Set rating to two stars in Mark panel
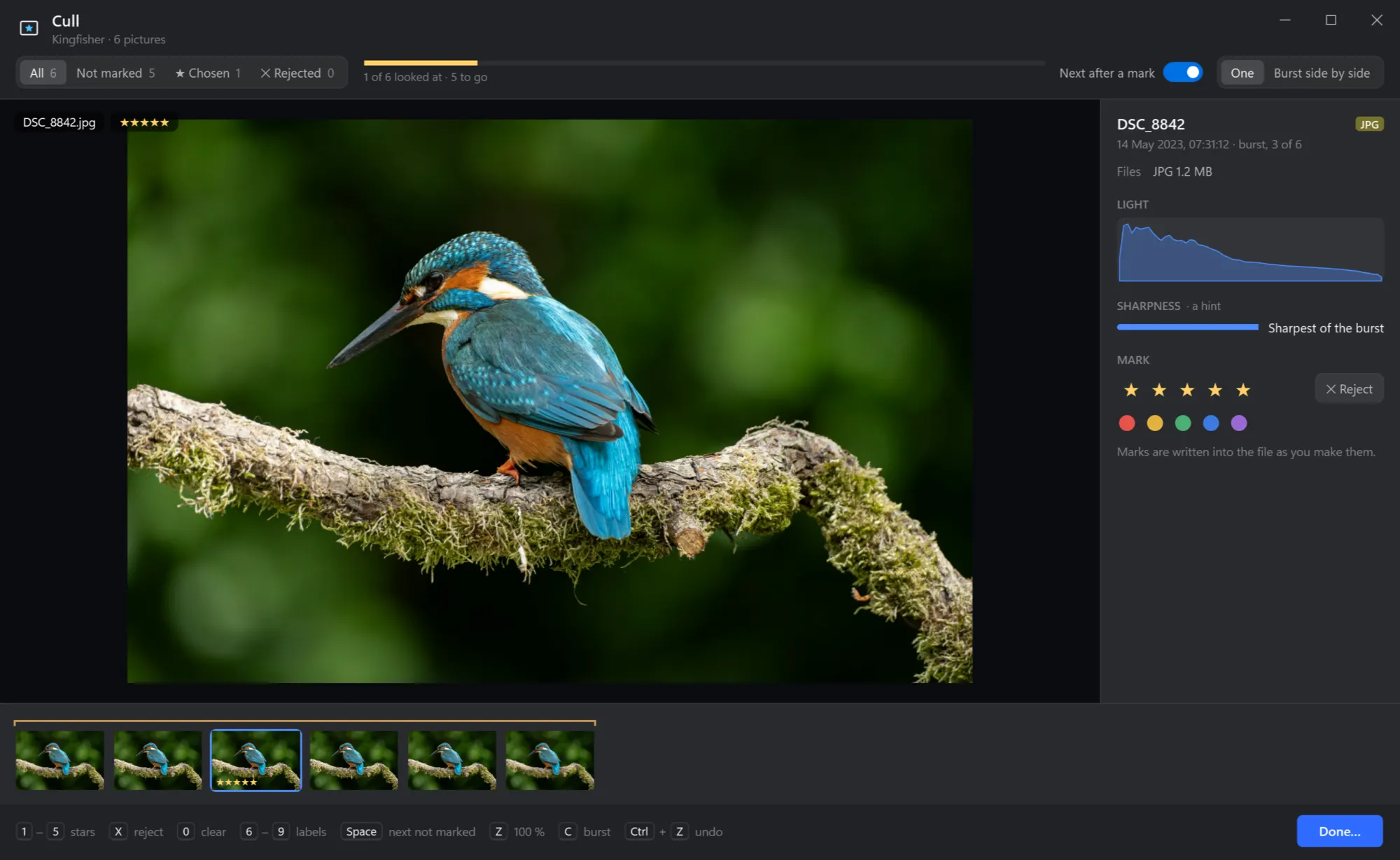 (x=1159, y=390)
